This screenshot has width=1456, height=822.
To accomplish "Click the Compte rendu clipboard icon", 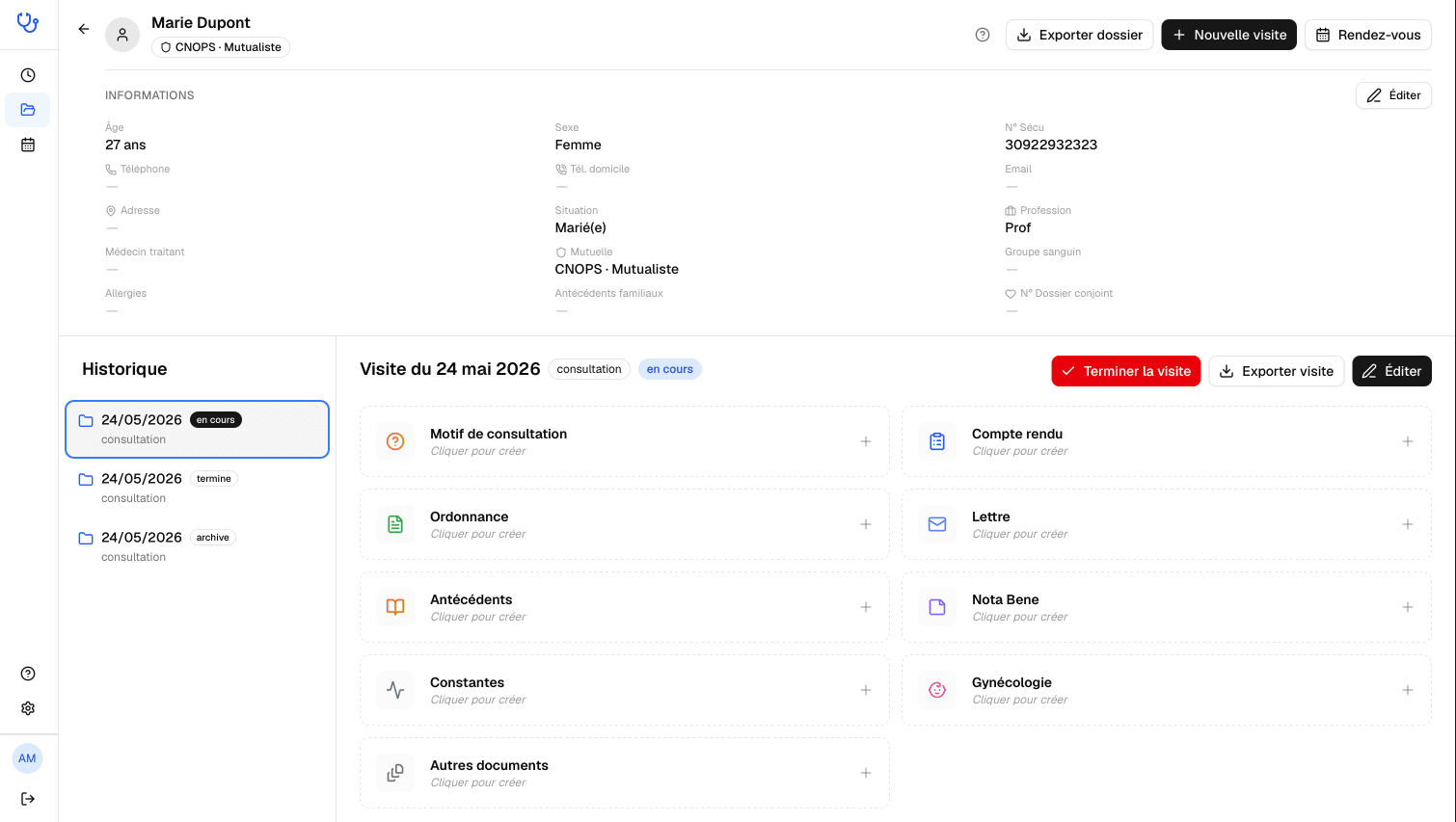I will 937,441.
